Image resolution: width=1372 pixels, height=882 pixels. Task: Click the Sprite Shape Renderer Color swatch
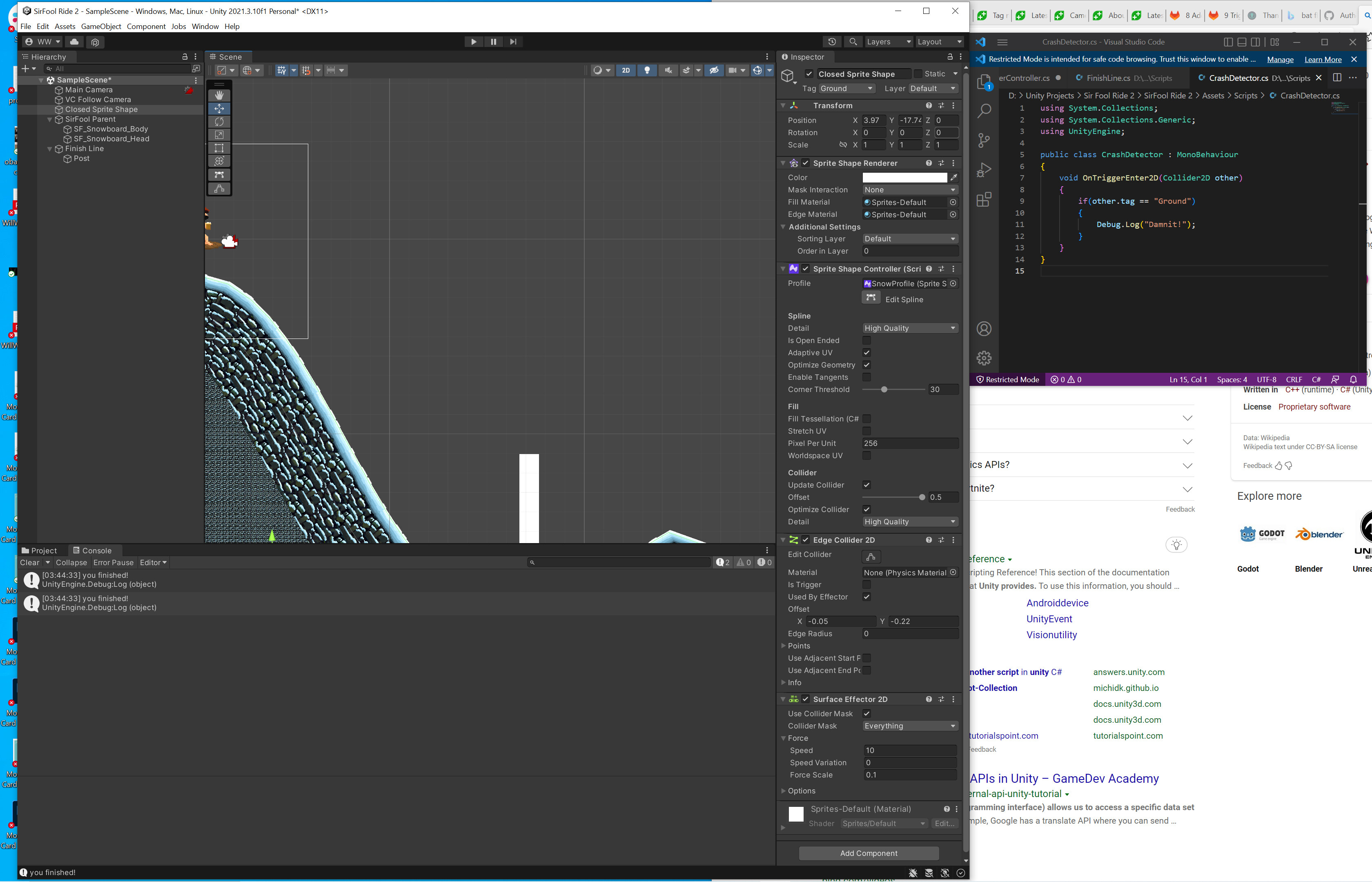(904, 177)
